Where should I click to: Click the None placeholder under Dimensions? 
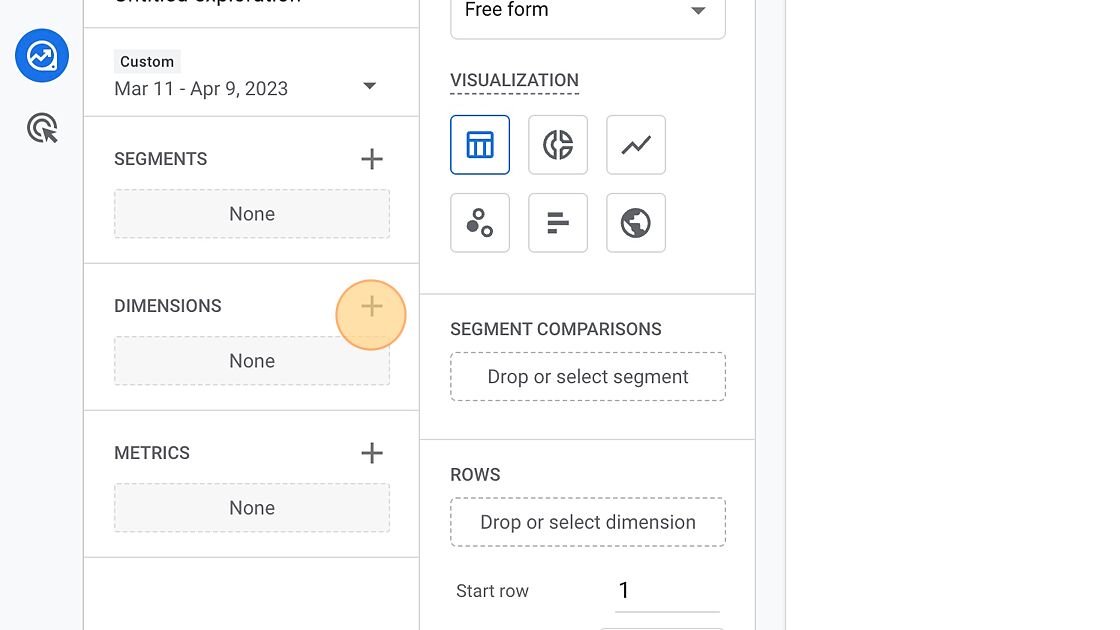click(252, 361)
